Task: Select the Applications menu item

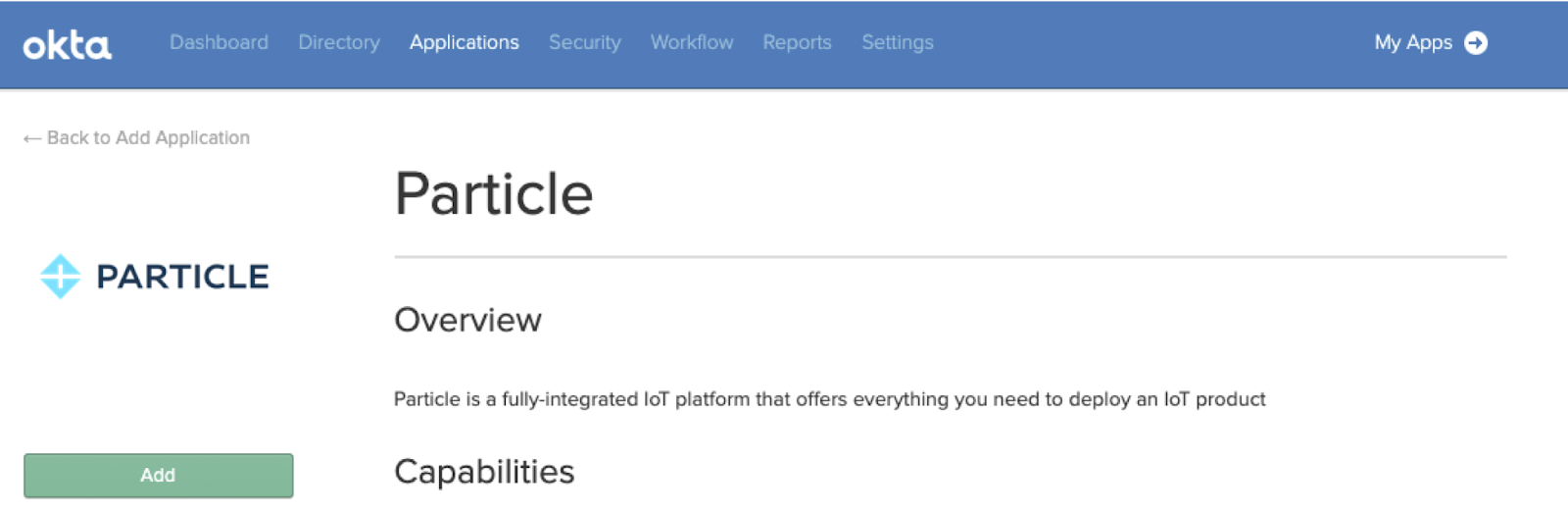Action: (465, 42)
